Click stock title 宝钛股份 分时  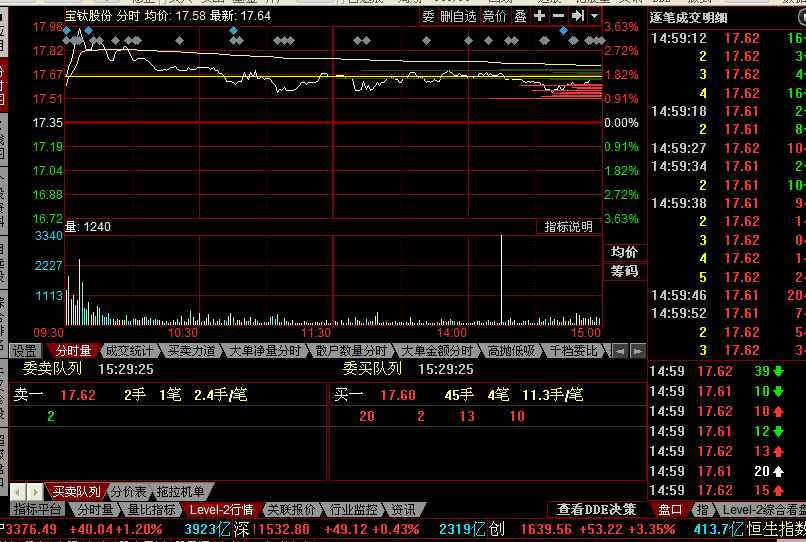click(x=102, y=16)
